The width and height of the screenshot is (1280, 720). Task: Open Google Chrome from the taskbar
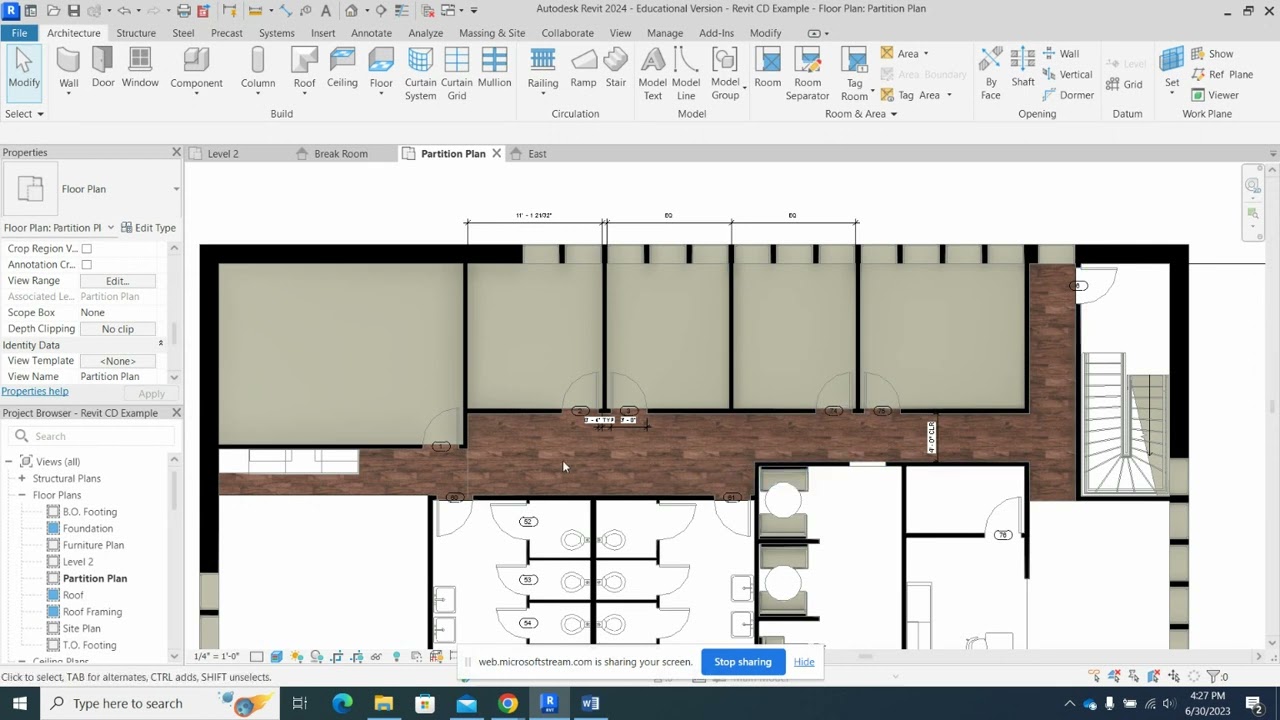[508, 703]
